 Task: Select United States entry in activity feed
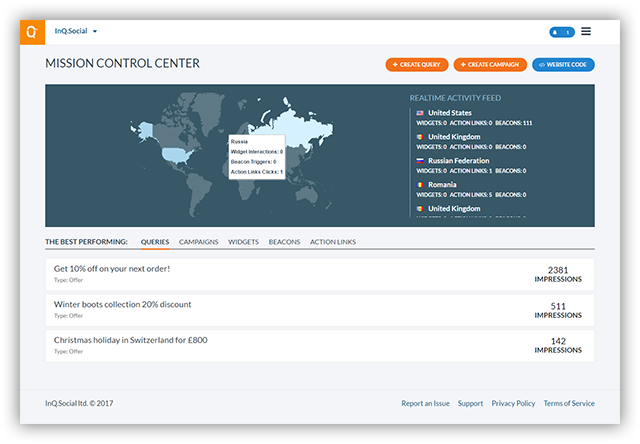[x=474, y=118]
